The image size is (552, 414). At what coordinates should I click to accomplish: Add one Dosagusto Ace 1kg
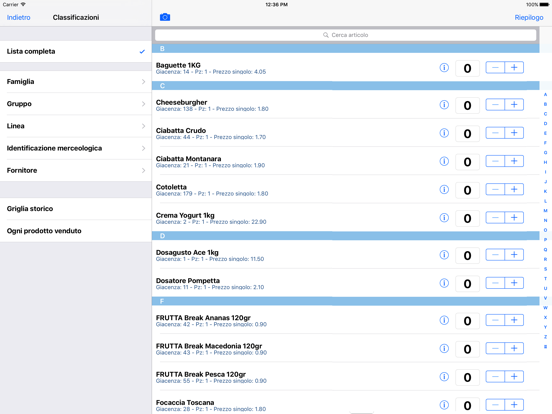coord(514,255)
